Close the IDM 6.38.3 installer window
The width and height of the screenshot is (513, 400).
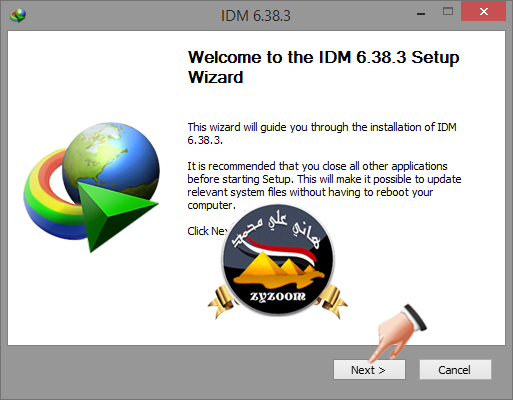click(x=484, y=12)
